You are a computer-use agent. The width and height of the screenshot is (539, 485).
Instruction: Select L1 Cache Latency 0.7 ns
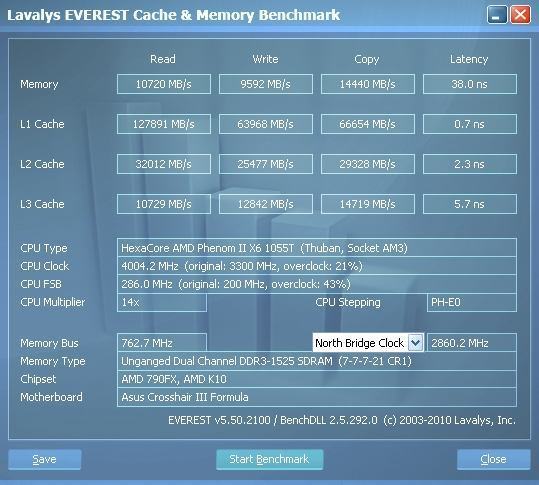470,124
